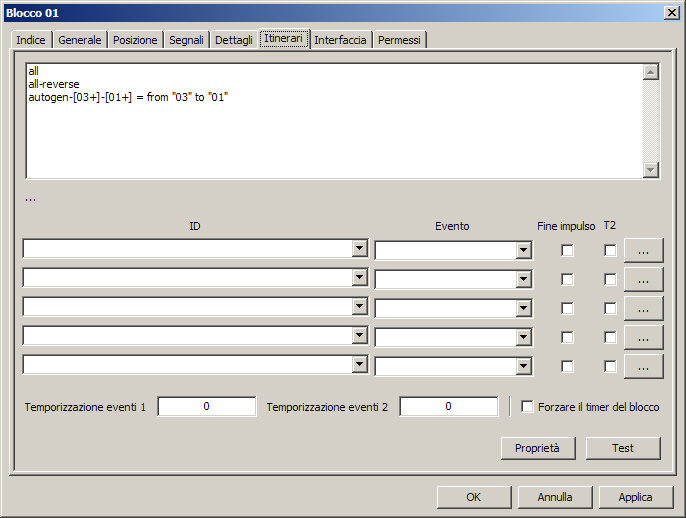Open the ID dropdown in the last row
This screenshot has width=686, height=518.
tap(359, 366)
